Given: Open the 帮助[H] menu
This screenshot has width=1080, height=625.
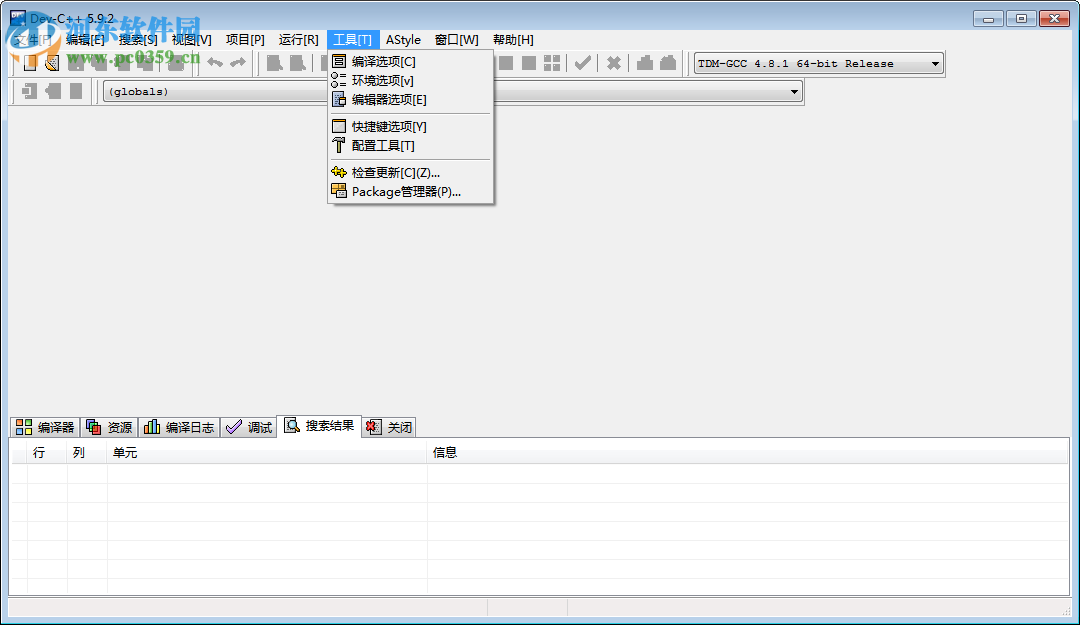Looking at the screenshot, I should [x=513, y=40].
